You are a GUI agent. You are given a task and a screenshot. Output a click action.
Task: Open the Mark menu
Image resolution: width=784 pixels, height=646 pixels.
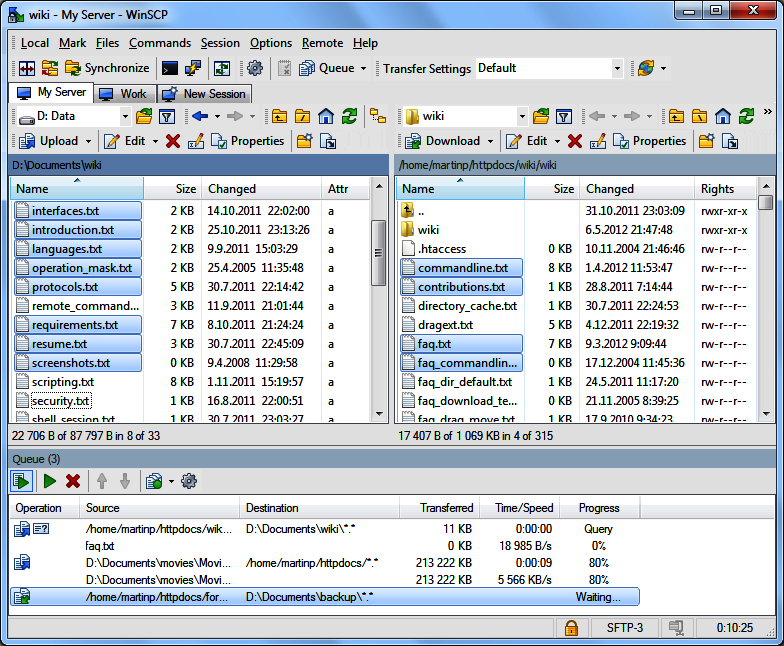pos(72,43)
